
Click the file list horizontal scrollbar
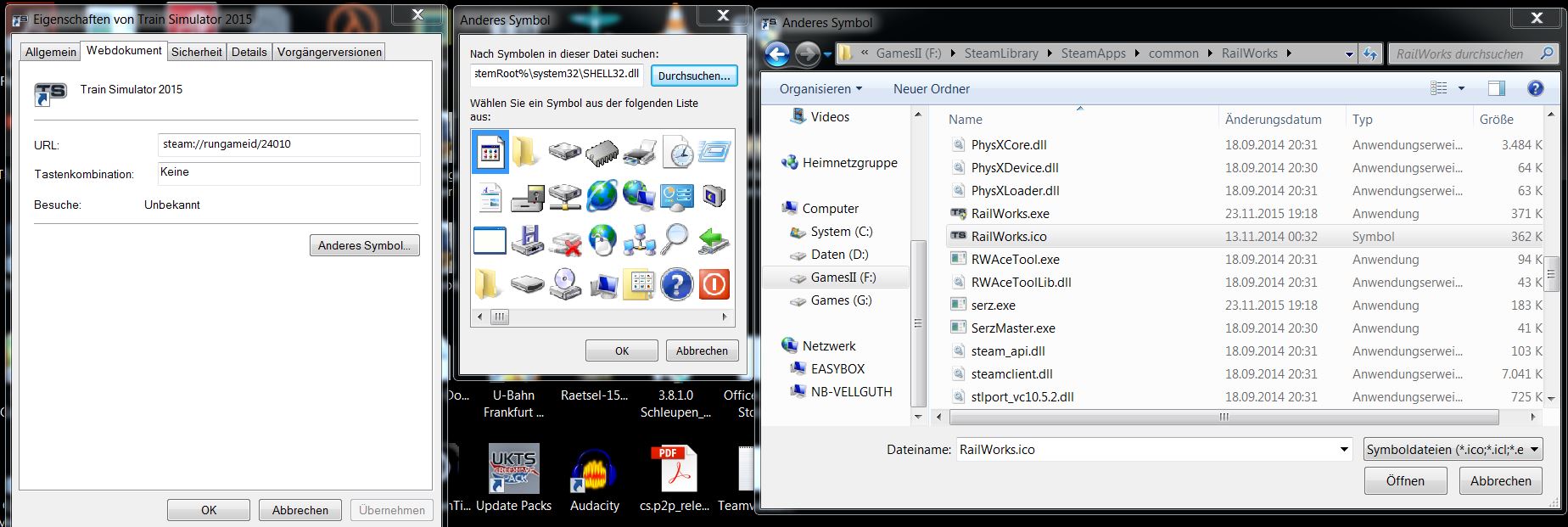tap(1223, 417)
